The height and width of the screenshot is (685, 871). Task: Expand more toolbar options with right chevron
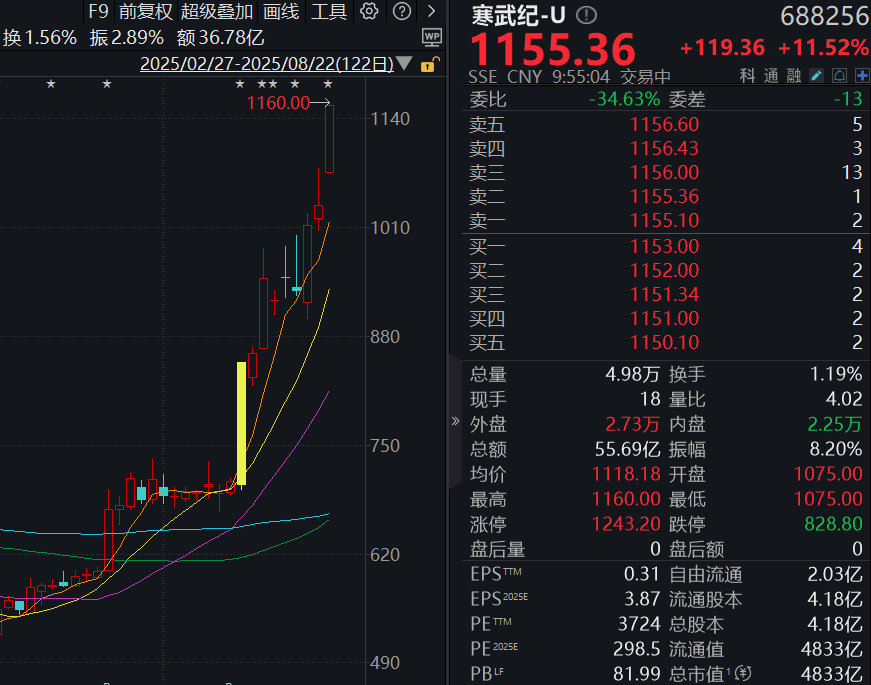click(x=432, y=11)
